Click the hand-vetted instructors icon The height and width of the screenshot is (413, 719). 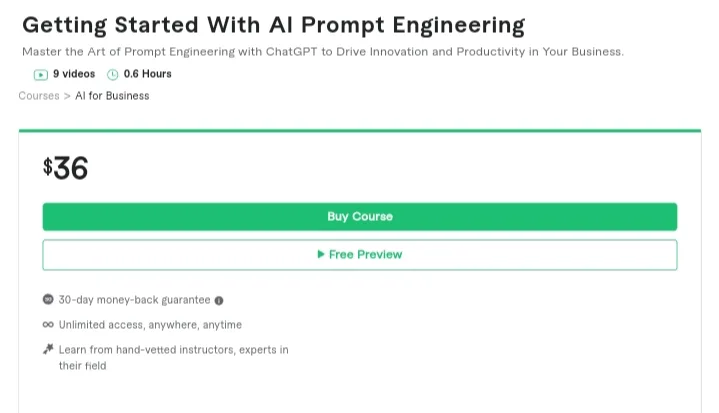click(48, 350)
